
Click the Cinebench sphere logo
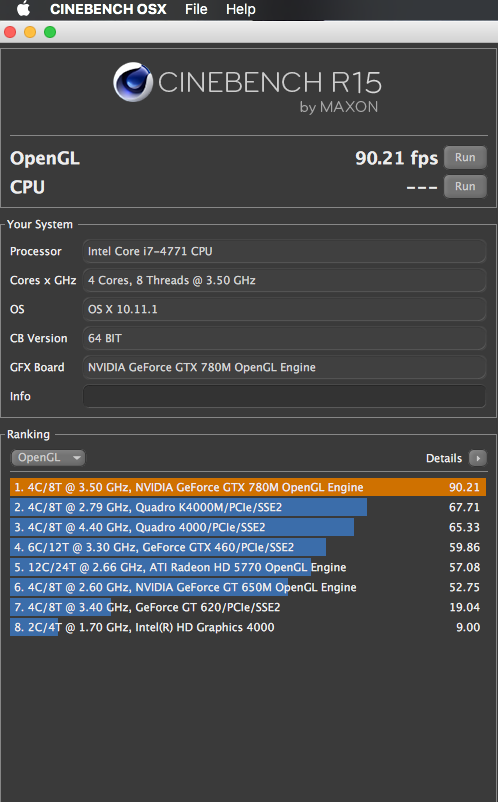[x=133, y=82]
